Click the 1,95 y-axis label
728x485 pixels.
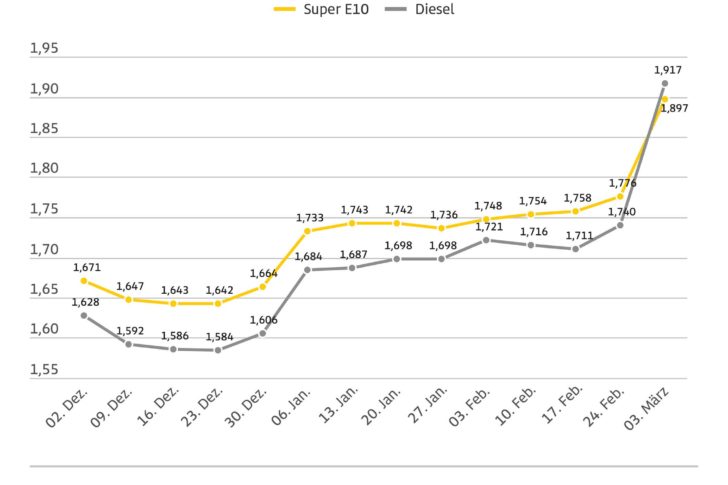click(45, 49)
